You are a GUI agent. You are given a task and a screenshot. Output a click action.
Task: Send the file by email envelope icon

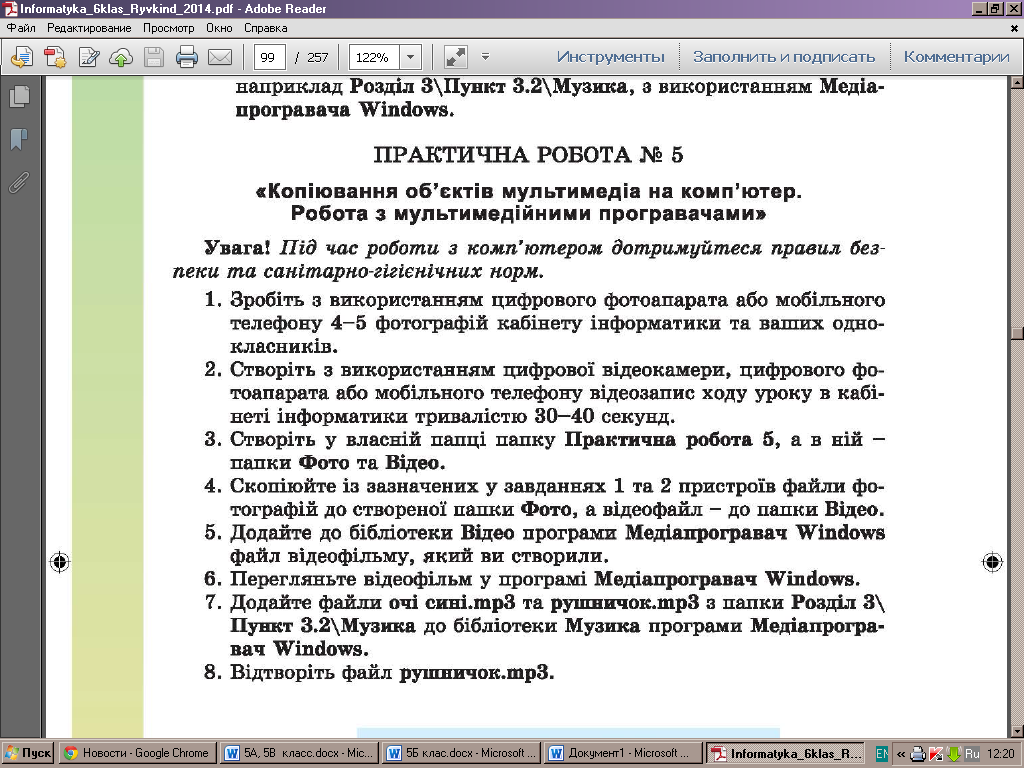[220, 57]
